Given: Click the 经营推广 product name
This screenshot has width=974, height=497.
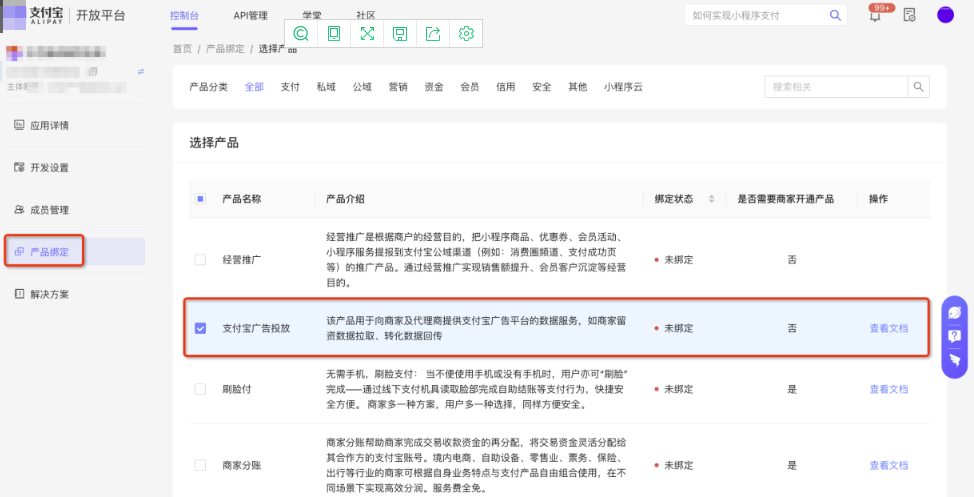Looking at the screenshot, I should click(242, 260).
